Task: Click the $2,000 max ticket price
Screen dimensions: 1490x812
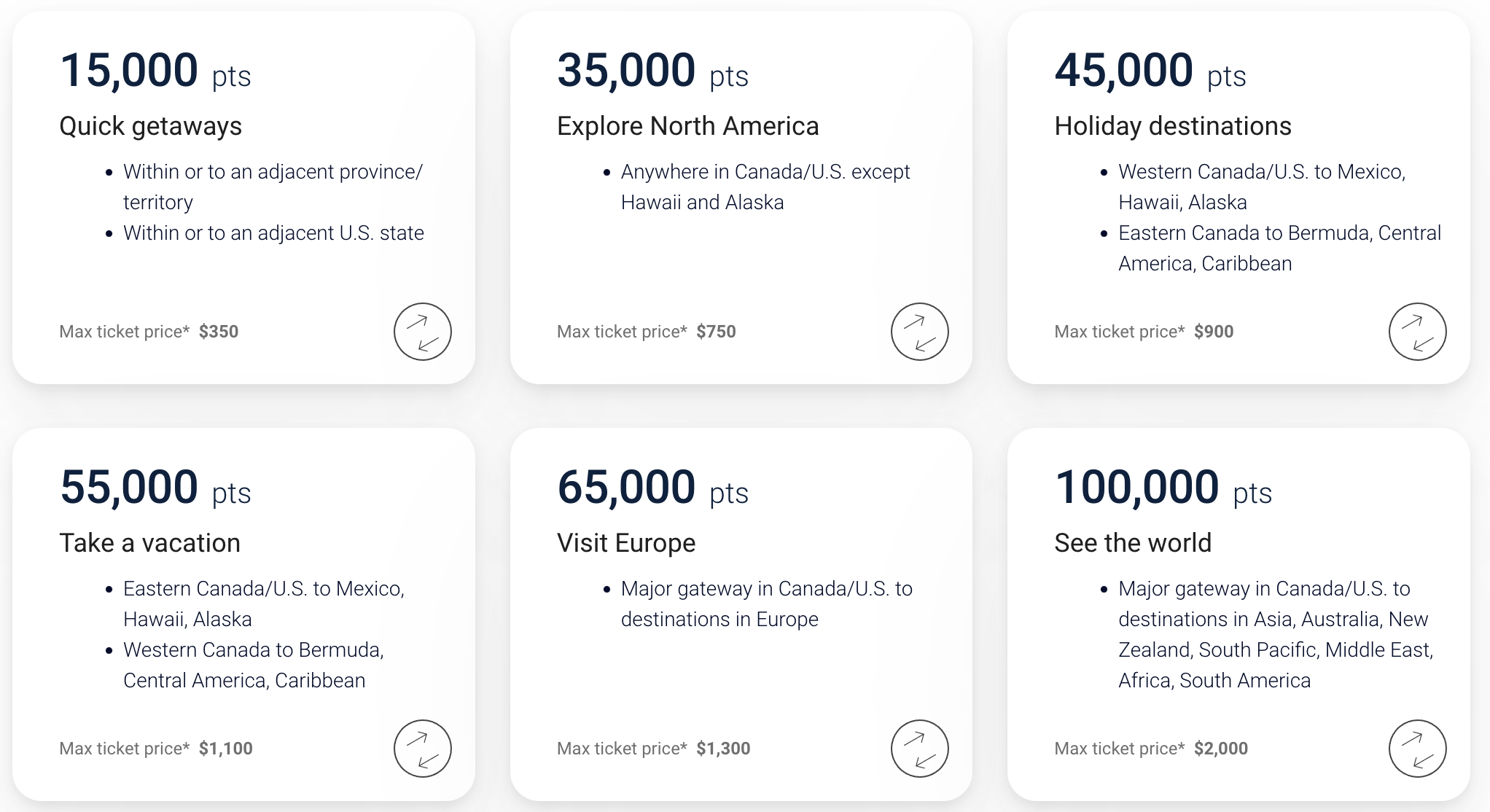Action: click(x=1220, y=748)
